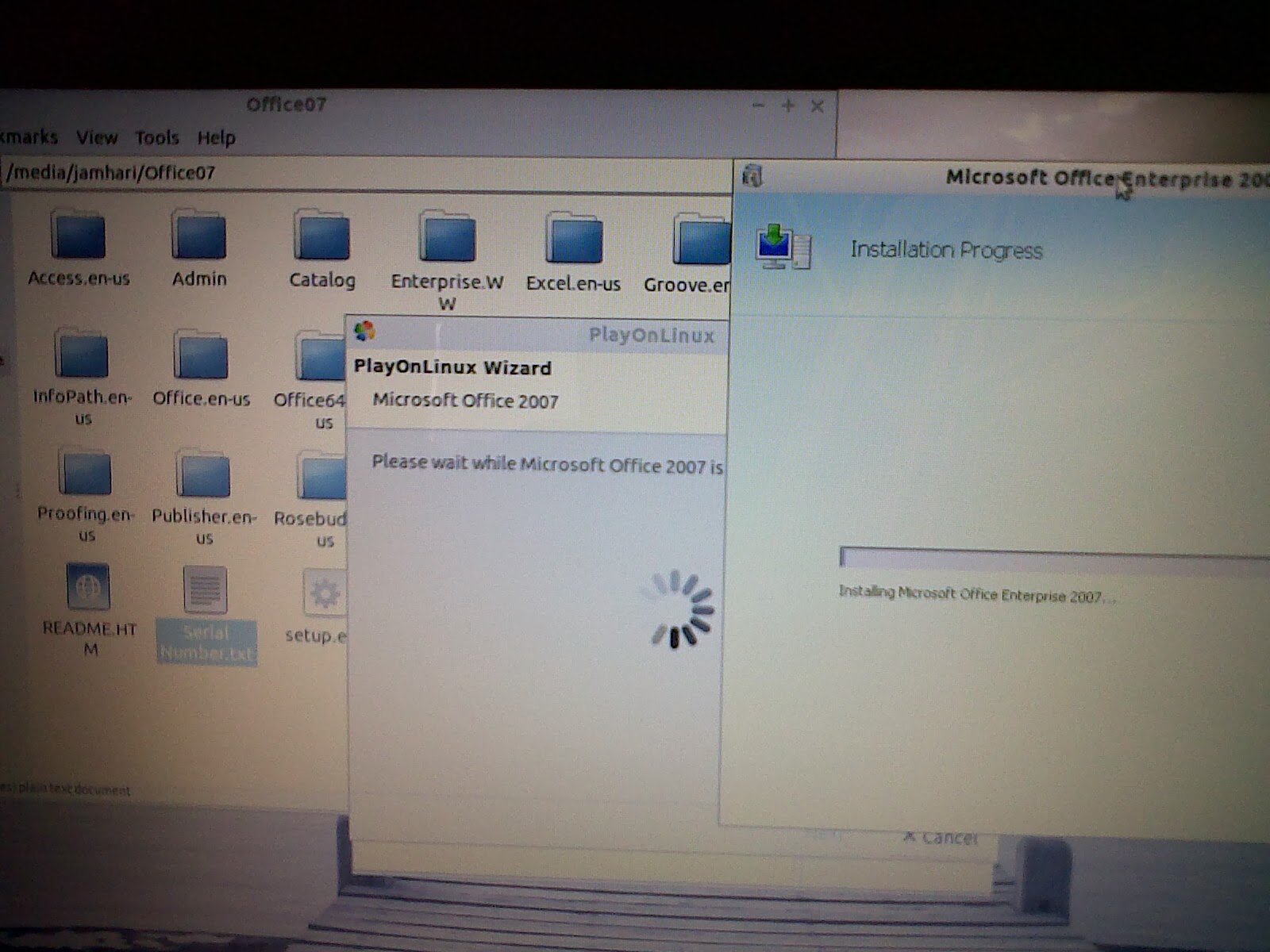
Task: Select the Groove folder icon
Action: coord(701,238)
